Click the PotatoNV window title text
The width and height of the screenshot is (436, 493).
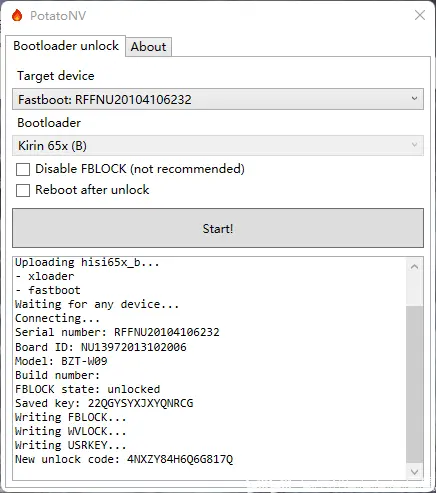tap(58, 16)
